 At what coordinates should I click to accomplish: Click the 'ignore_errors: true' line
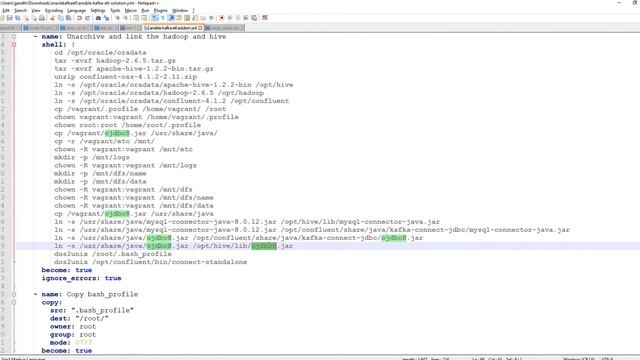(x=81, y=278)
